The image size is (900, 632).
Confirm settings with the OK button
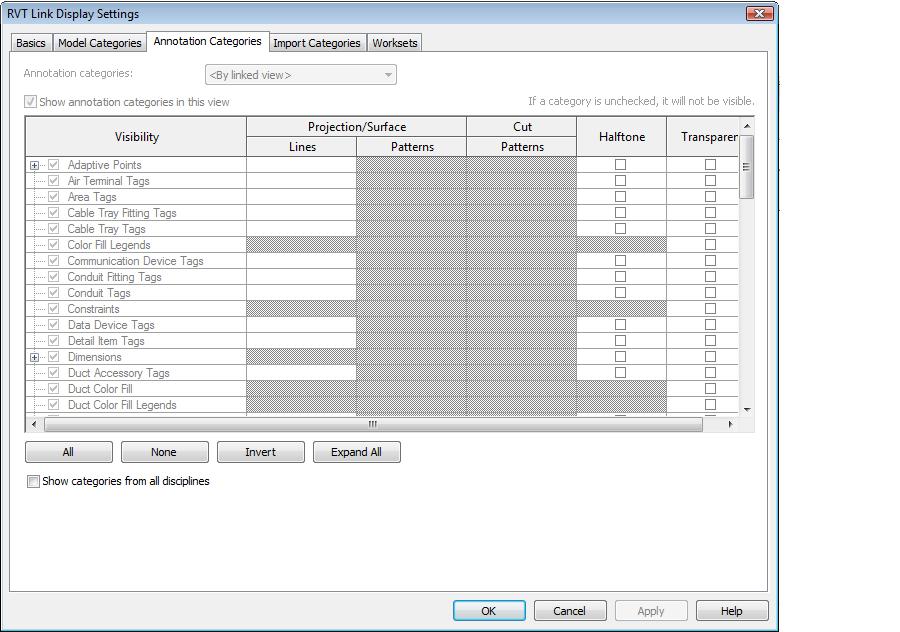pos(488,611)
